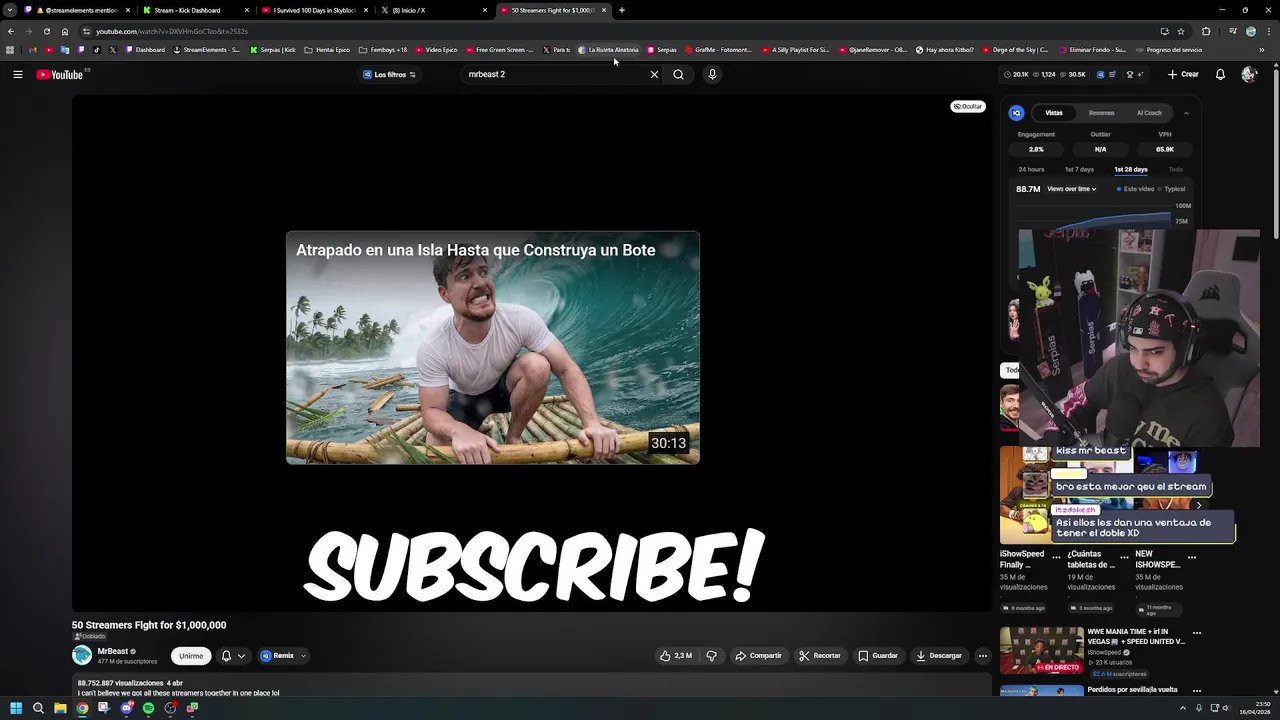Screen dimensions: 1280x720
Task: Open Windows Start menu
Action: (x=15, y=708)
